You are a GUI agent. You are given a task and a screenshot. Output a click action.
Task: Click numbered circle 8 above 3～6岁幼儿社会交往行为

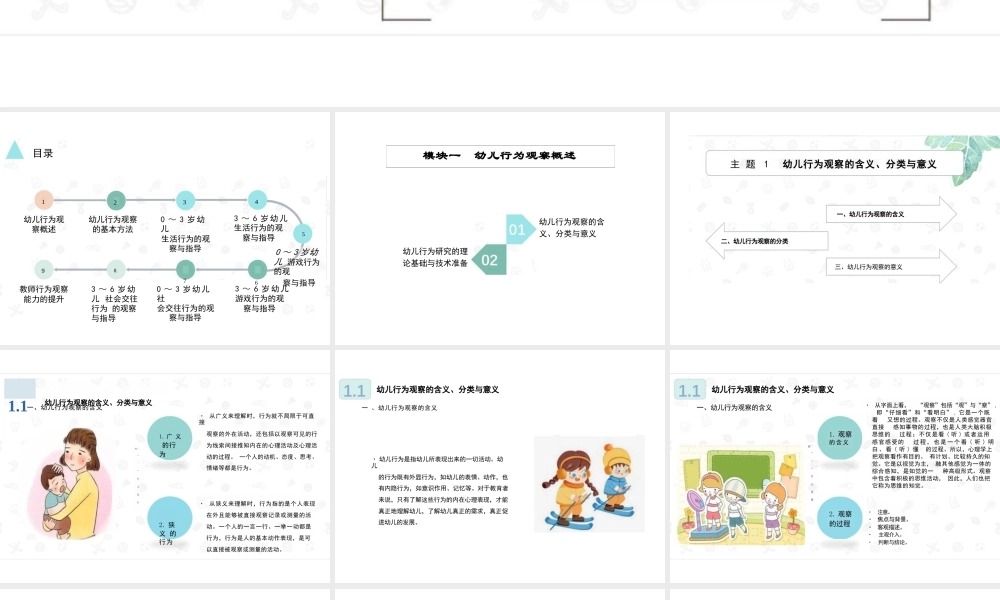(116, 270)
